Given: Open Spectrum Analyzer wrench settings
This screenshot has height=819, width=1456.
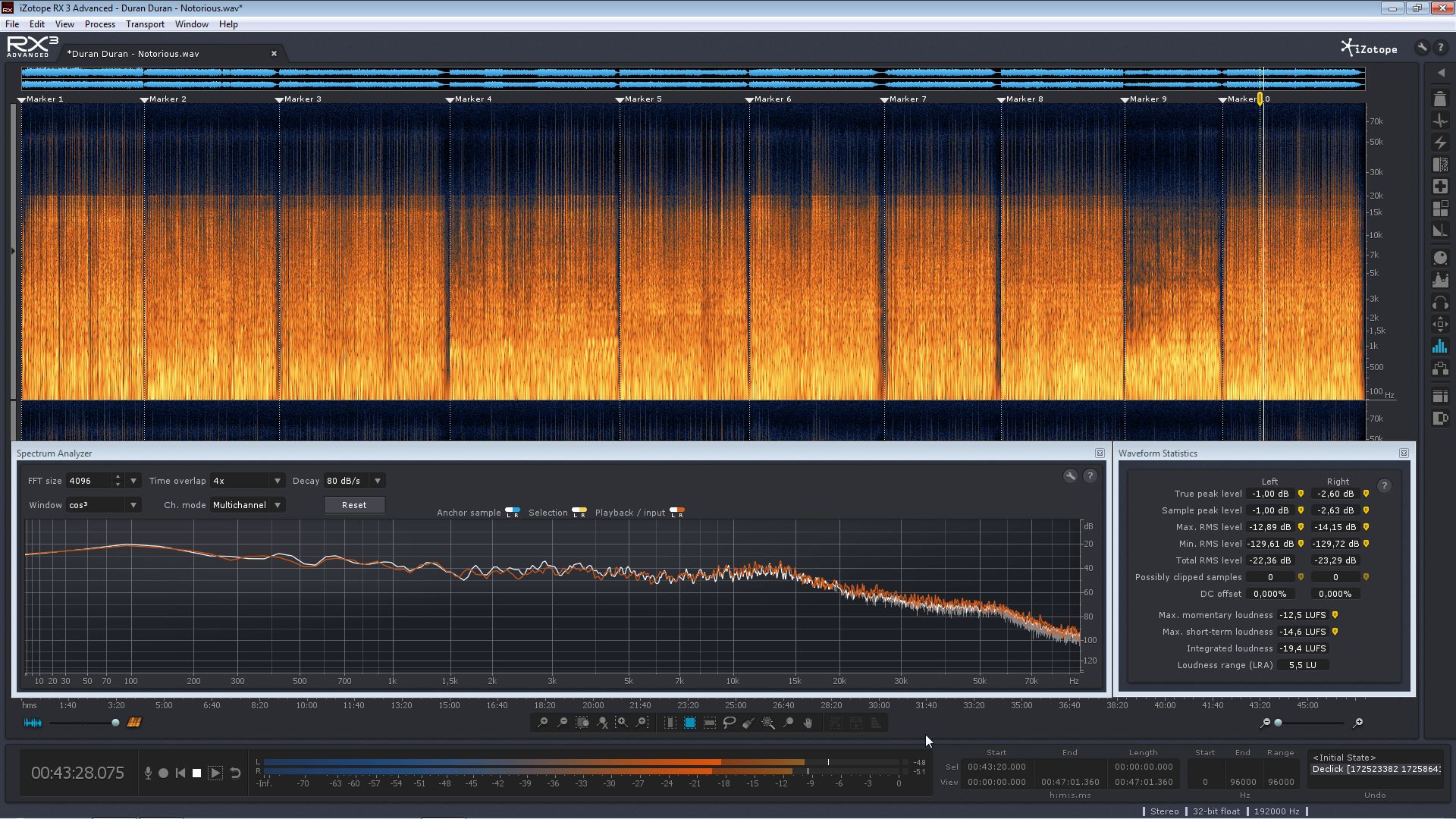Looking at the screenshot, I should 1070,476.
